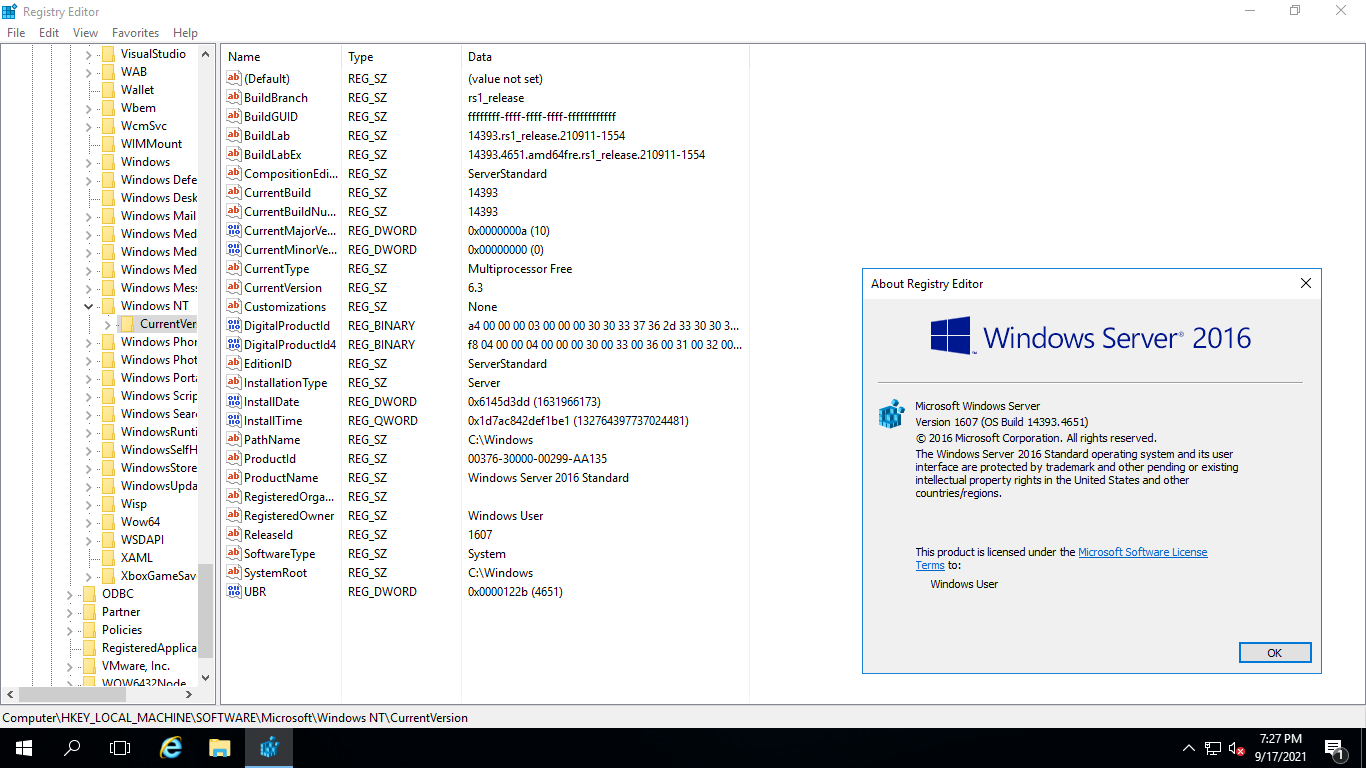Expand the Wbem tree node
The image size is (1366, 768).
click(88, 108)
